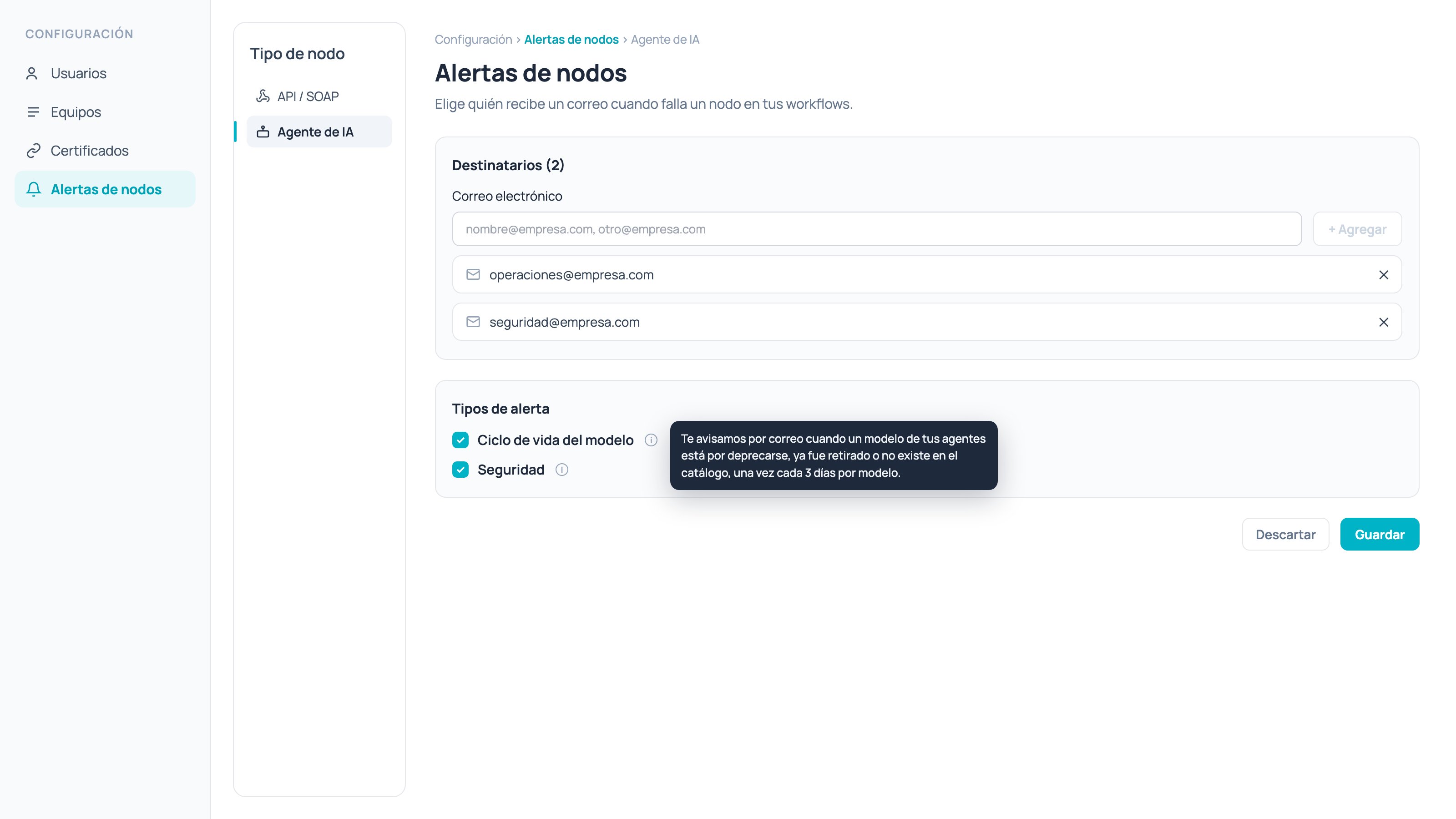Click the Certificados link icon
The width and height of the screenshot is (1456, 819).
tap(33, 150)
